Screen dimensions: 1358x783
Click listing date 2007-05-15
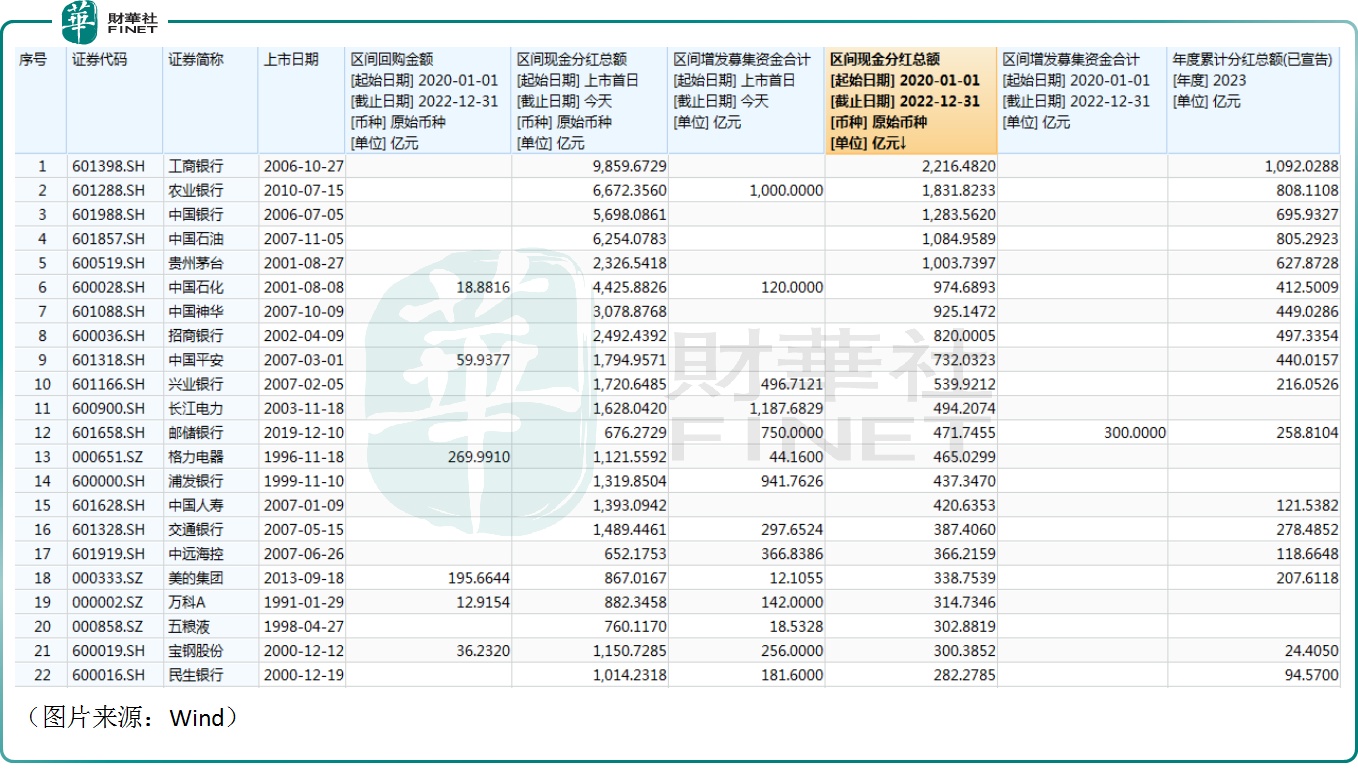(302, 529)
